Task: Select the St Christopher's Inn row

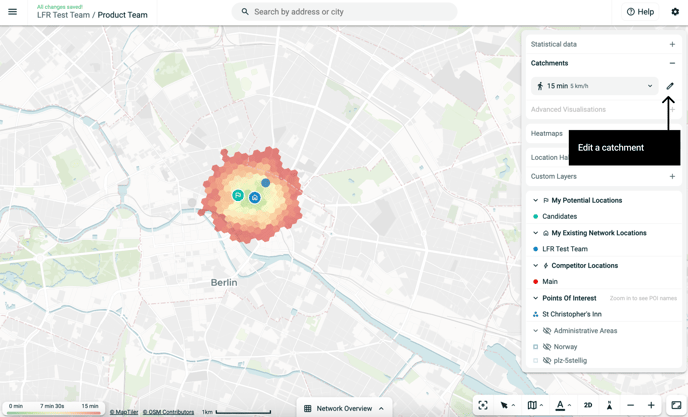Action: (604, 314)
